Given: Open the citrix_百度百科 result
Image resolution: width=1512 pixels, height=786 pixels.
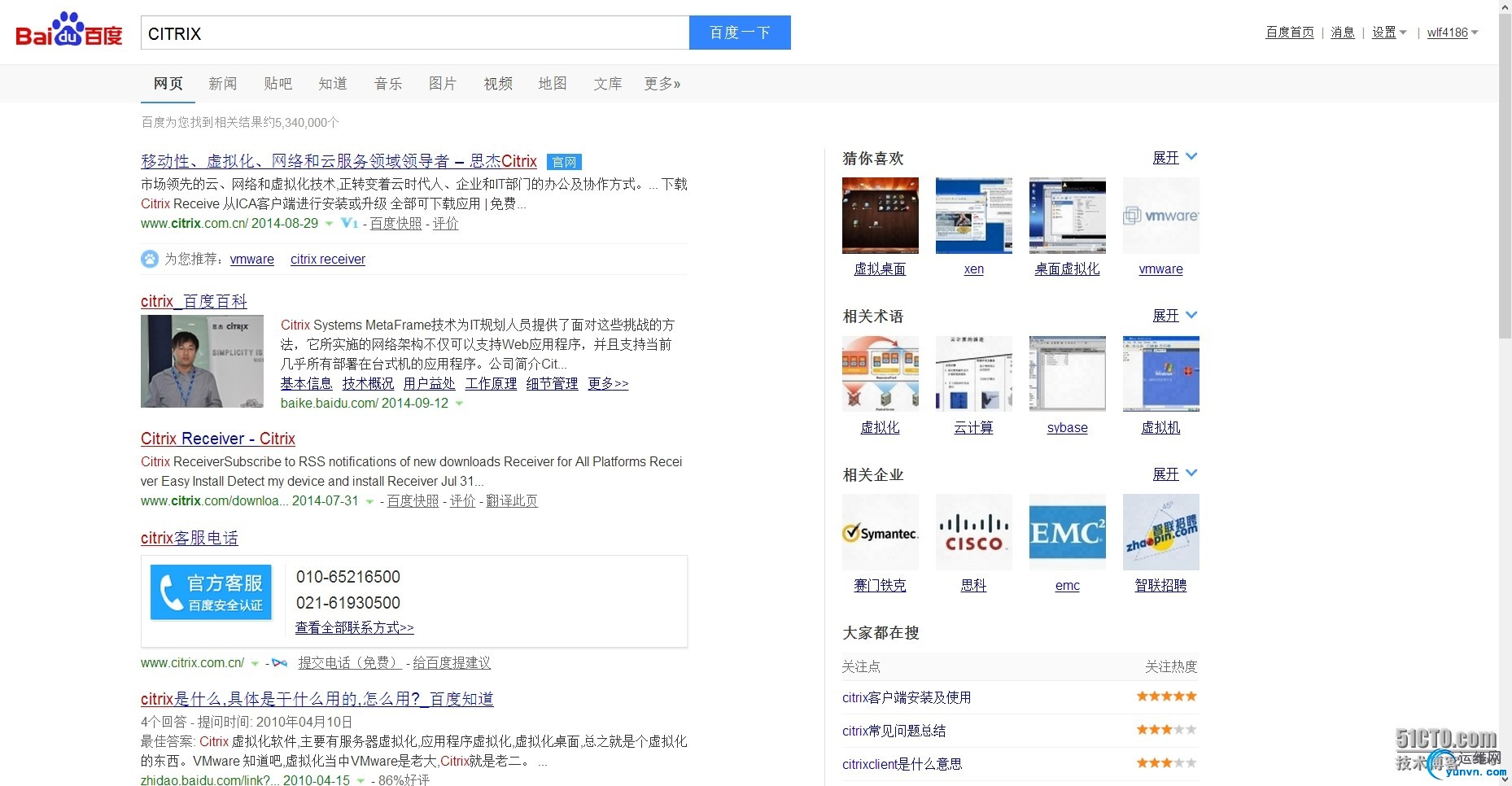Looking at the screenshot, I should point(194,301).
